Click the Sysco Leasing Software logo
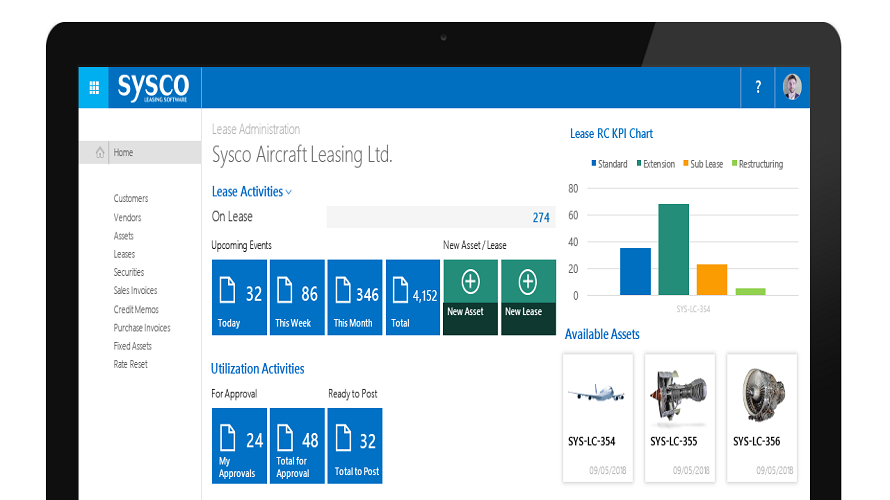 pyautogui.click(x=154, y=87)
